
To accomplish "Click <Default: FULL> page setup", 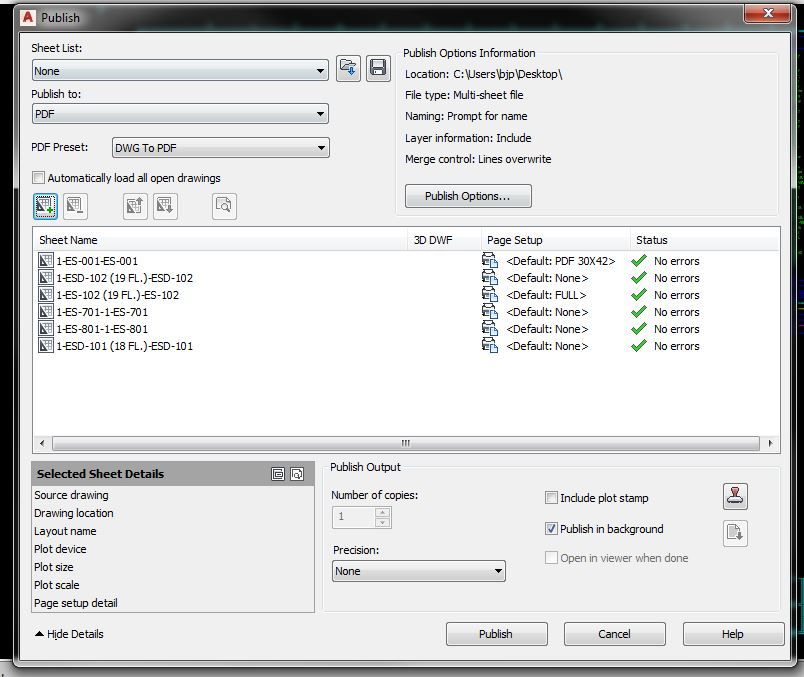I will point(546,294).
